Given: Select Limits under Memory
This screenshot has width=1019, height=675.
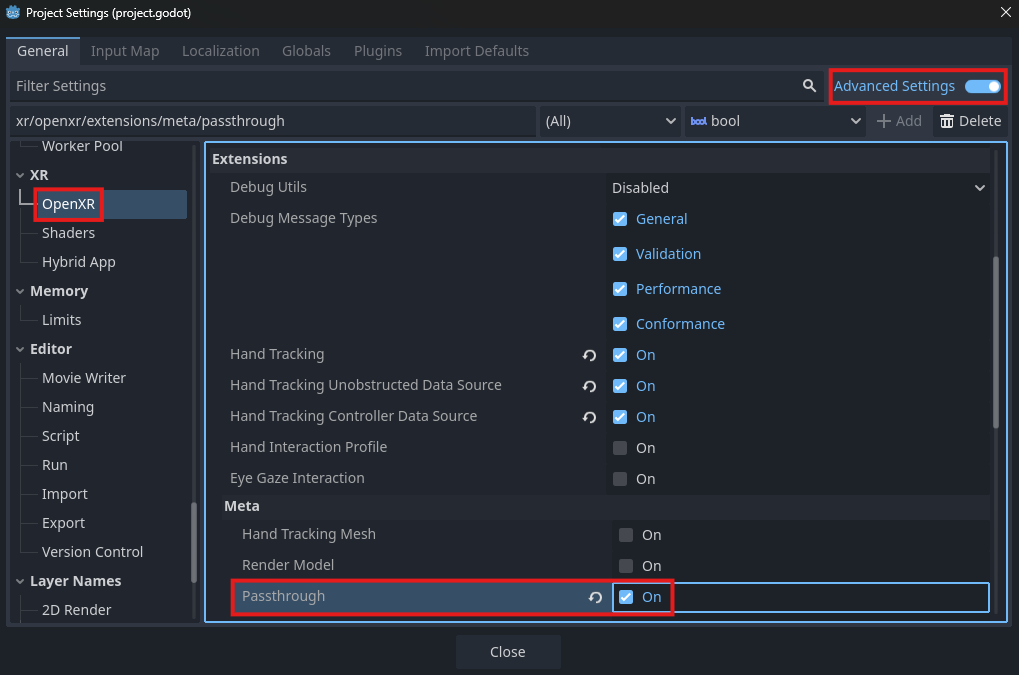Looking at the screenshot, I should 62,320.
